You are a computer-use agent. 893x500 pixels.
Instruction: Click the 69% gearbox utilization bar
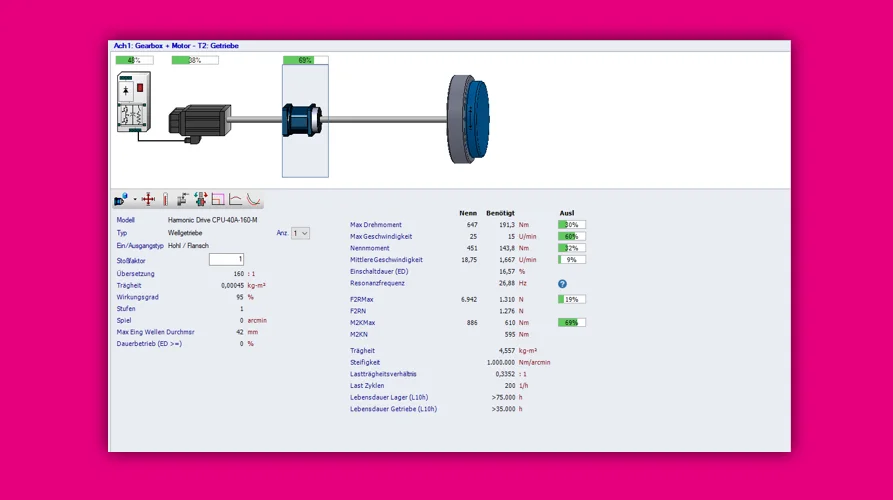coord(305,60)
